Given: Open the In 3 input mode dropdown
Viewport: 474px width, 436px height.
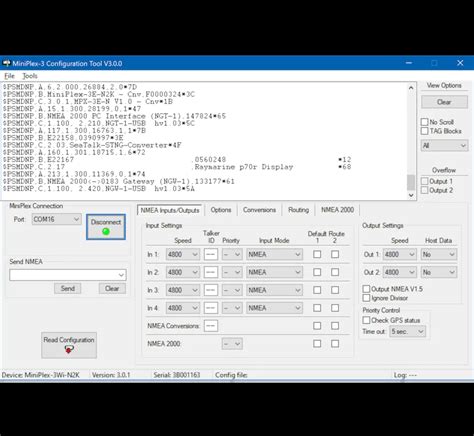Looking at the screenshot, I should (x=274, y=290).
